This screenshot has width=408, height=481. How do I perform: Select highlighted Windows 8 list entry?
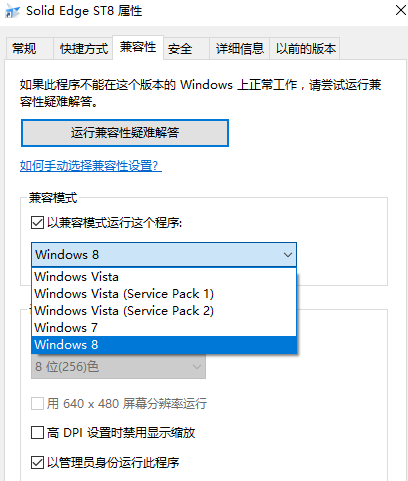[x=164, y=345]
